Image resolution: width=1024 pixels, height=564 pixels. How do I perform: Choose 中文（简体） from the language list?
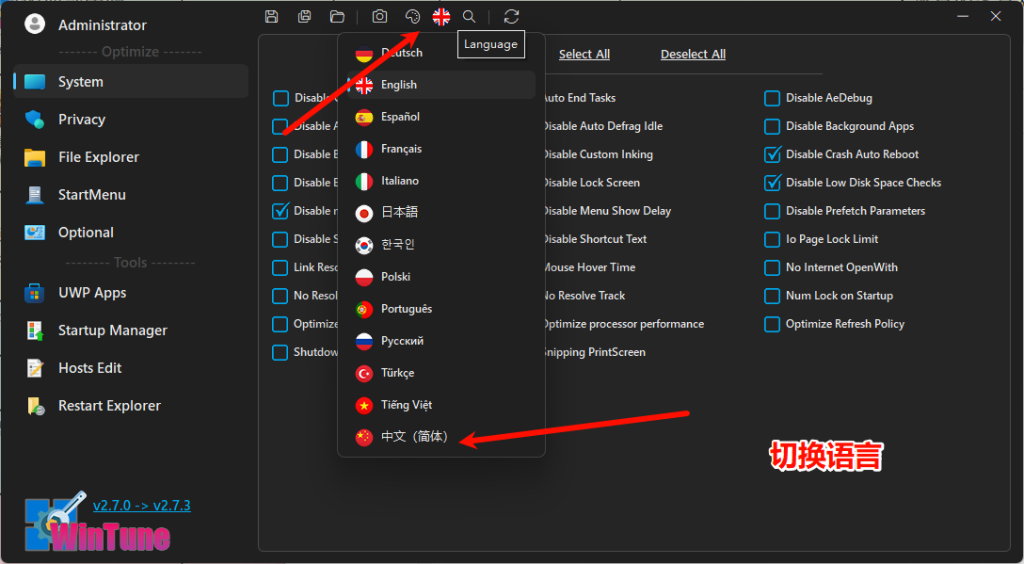414,437
